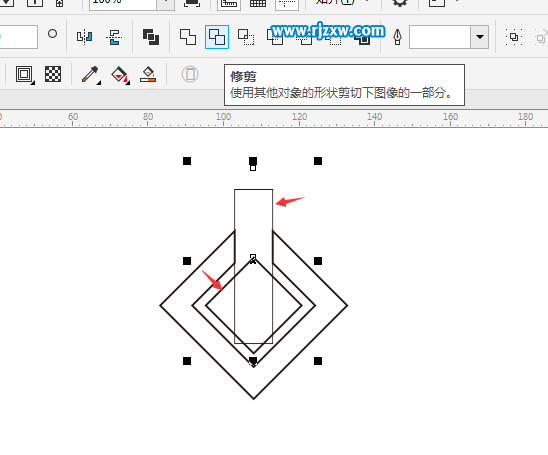Click the middle-right selection handle
548x455 pixels.
point(318,261)
